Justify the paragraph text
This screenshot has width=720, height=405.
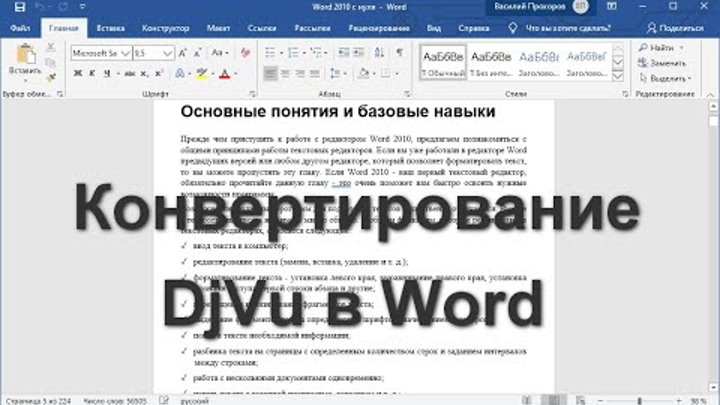coord(315,73)
